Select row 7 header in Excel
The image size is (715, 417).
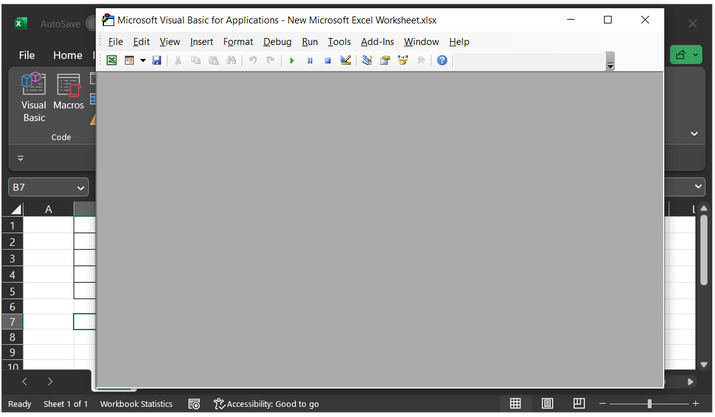[12, 322]
